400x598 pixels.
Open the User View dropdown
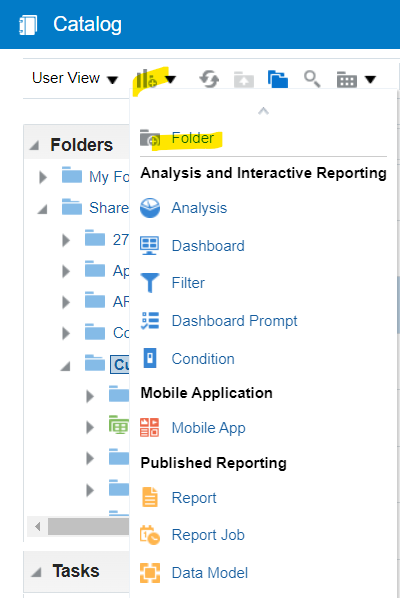click(x=75, y=79)
